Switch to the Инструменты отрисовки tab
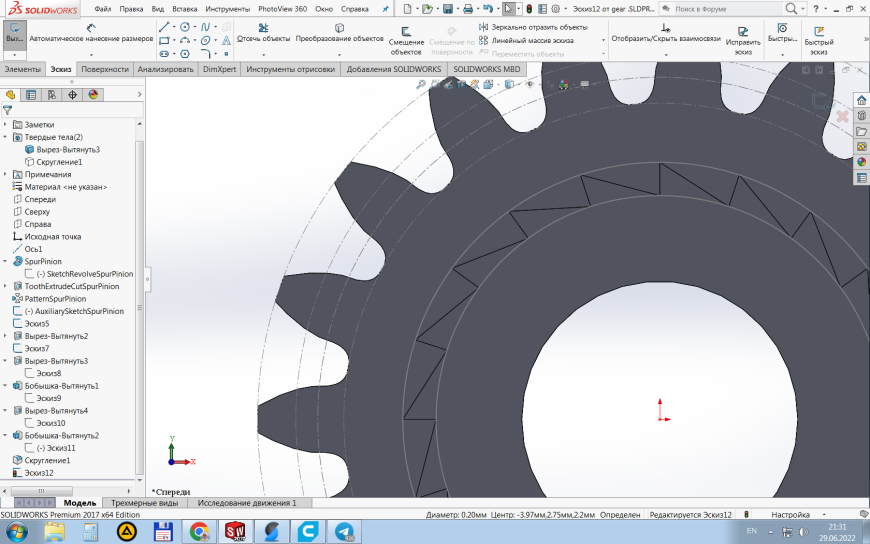Screen dimensions: 870x544 coord(291,69)
